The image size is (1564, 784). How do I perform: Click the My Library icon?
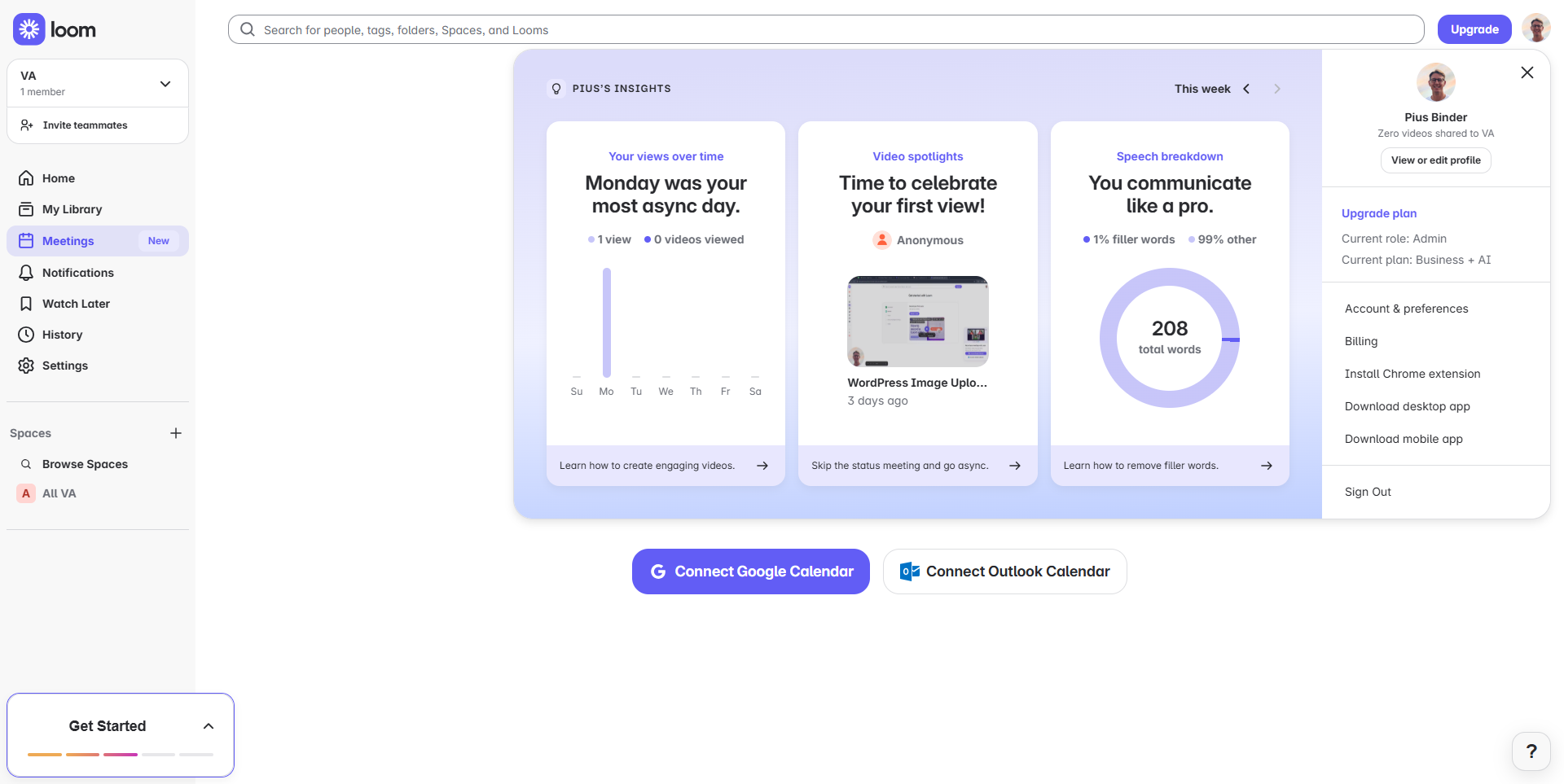pos(26,209)
